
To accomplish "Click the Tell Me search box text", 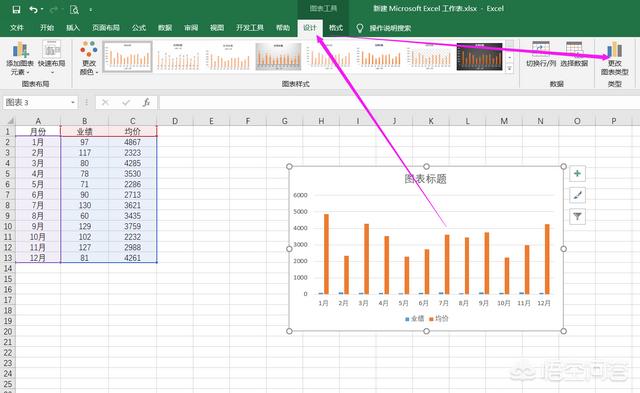I will [x=390, y=28].
